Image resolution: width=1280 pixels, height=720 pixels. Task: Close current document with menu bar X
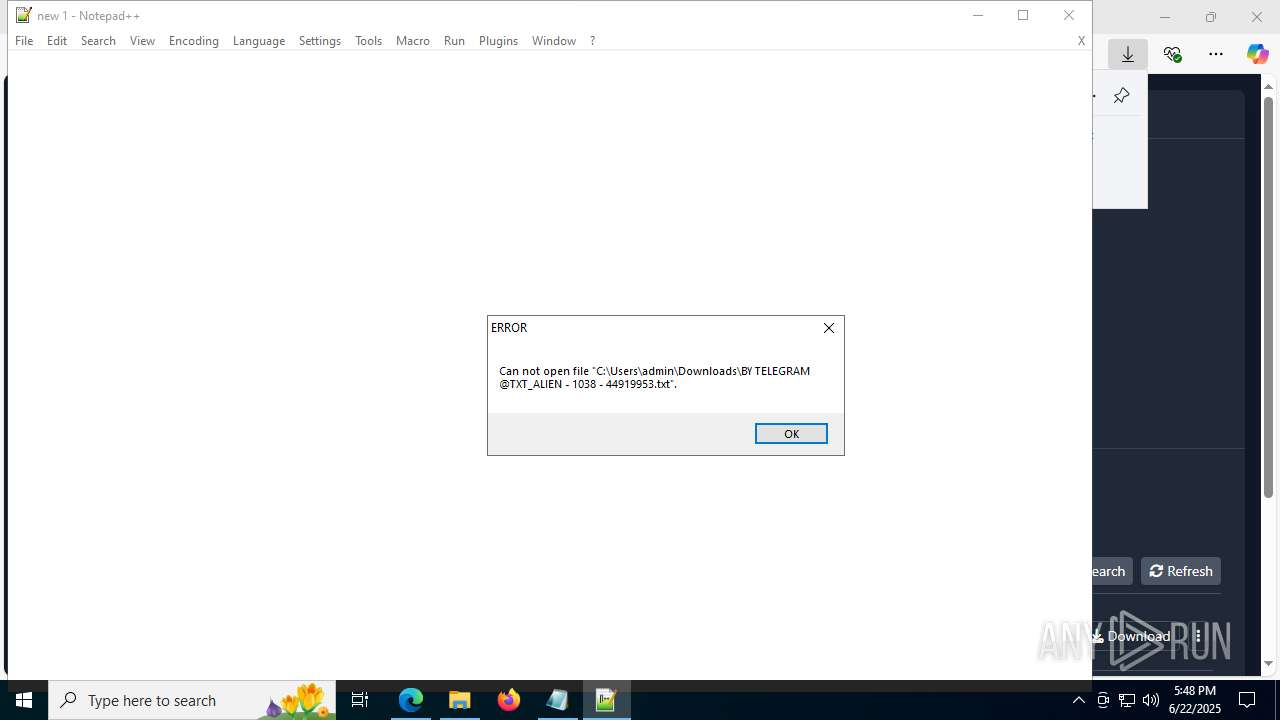[1081, 41]
